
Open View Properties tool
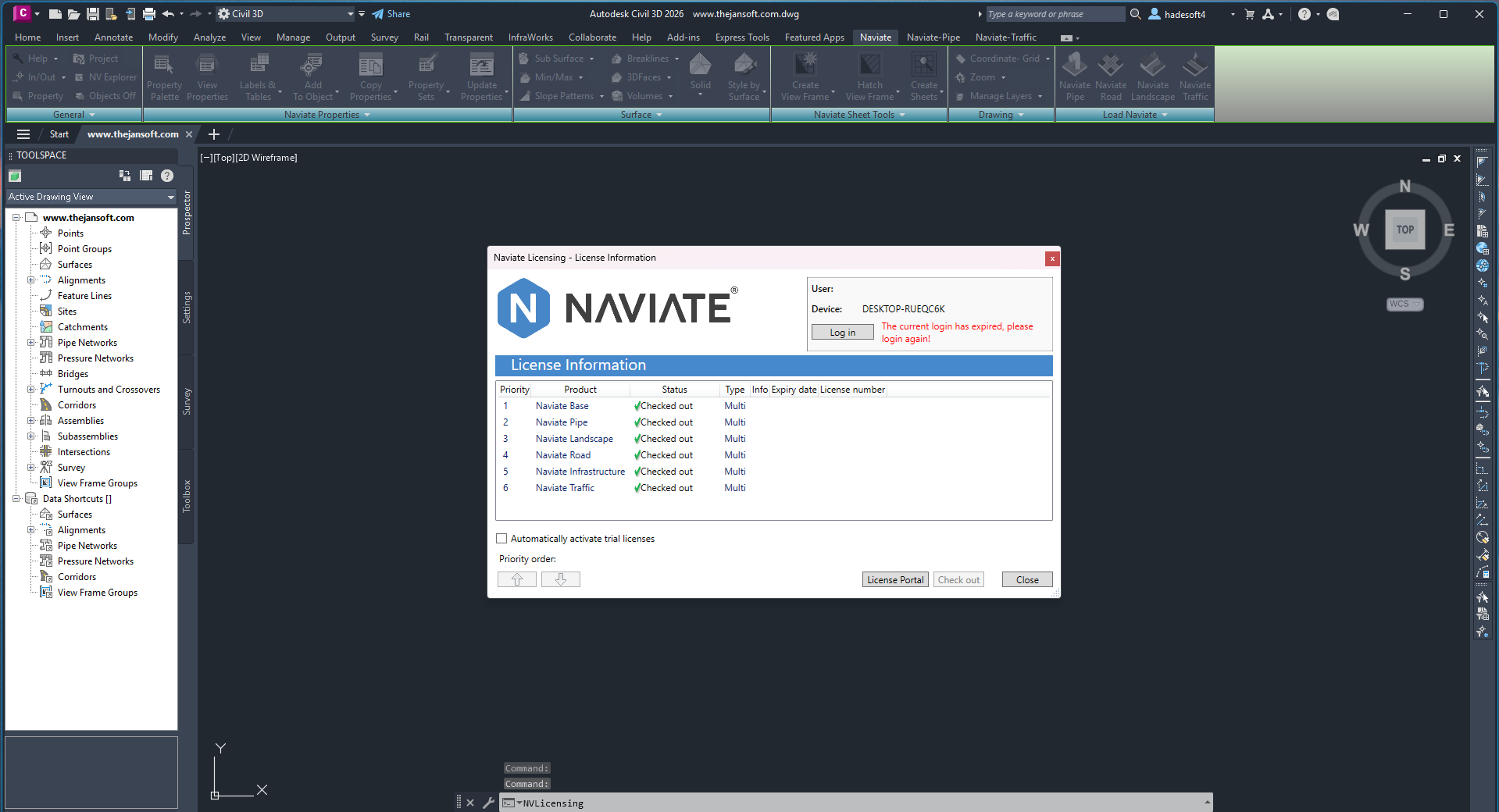(x=207, y=76)
